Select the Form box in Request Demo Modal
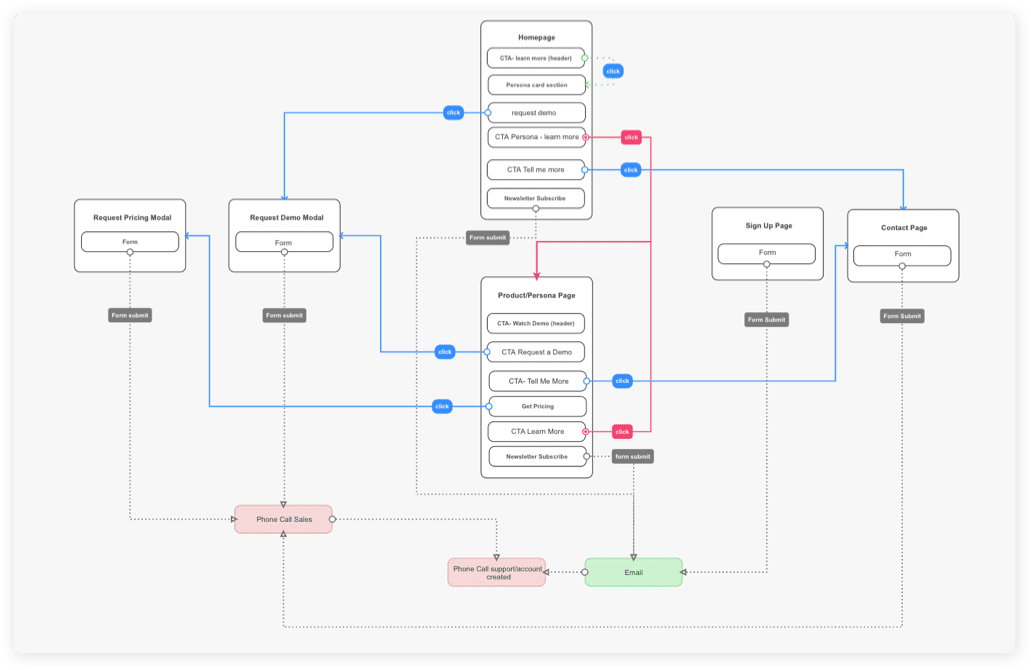 284,242
